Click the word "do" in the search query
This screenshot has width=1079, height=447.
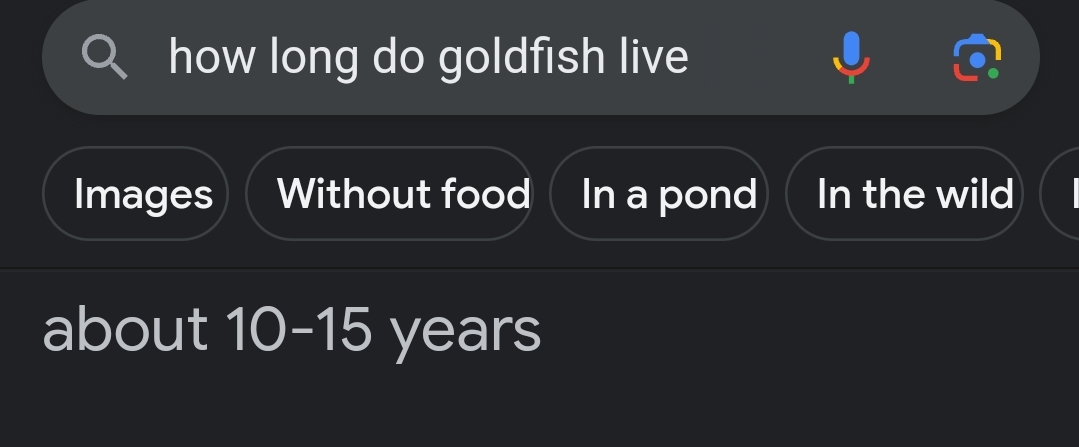pyautogui.click(x=398, y=57)
